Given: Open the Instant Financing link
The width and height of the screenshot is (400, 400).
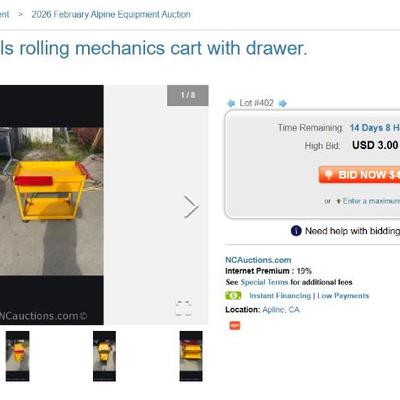Looking at the screenshot, I should [280, 296].
